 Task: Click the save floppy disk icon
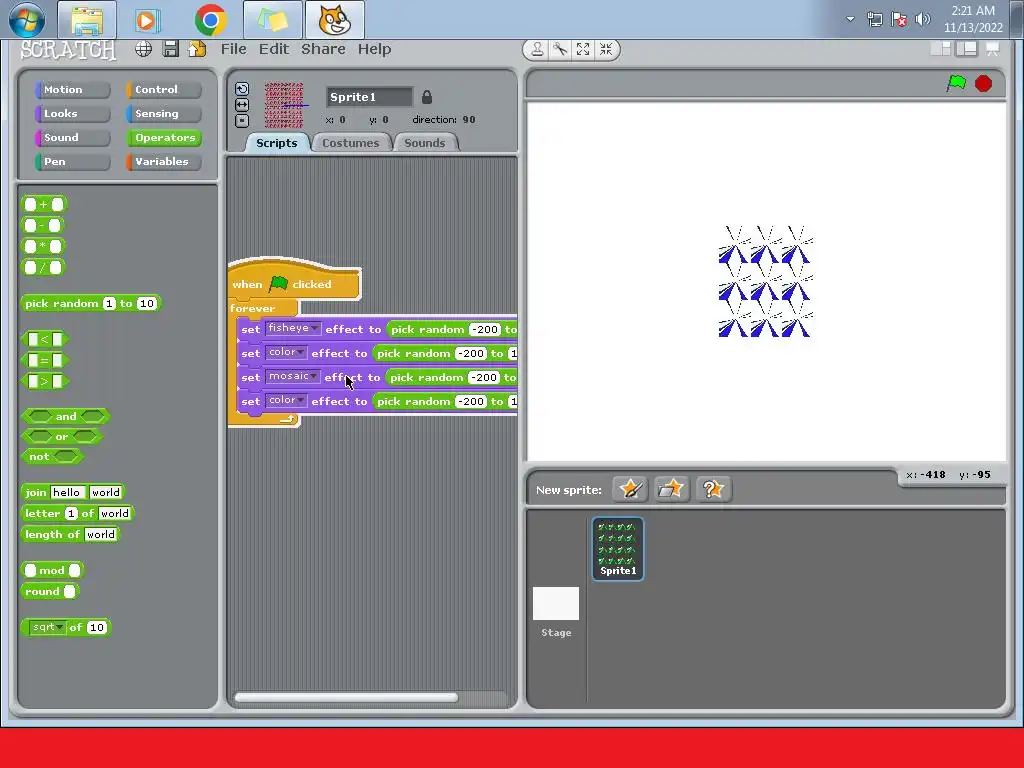[170, 49]
